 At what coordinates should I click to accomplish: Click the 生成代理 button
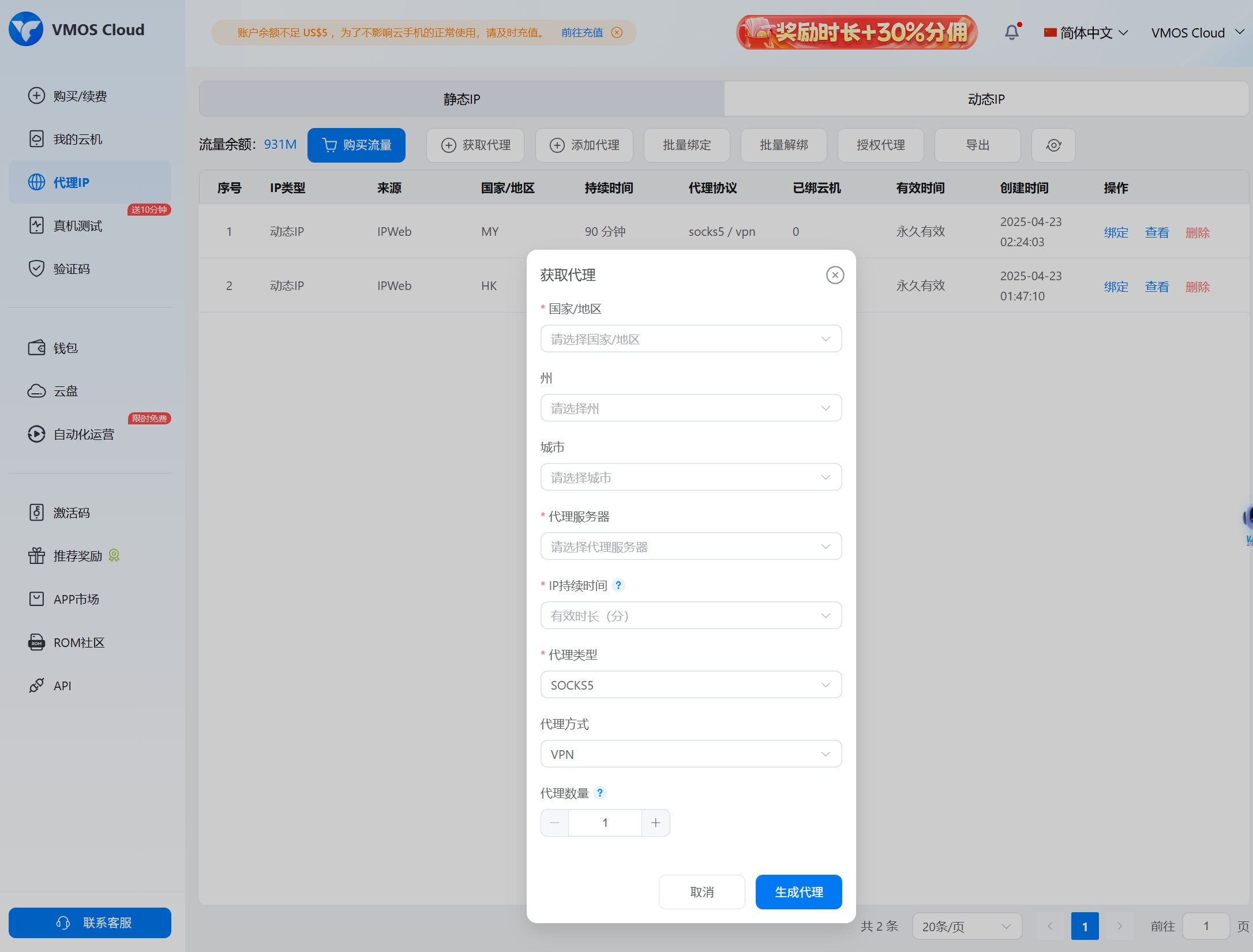[x=798, y=892]
